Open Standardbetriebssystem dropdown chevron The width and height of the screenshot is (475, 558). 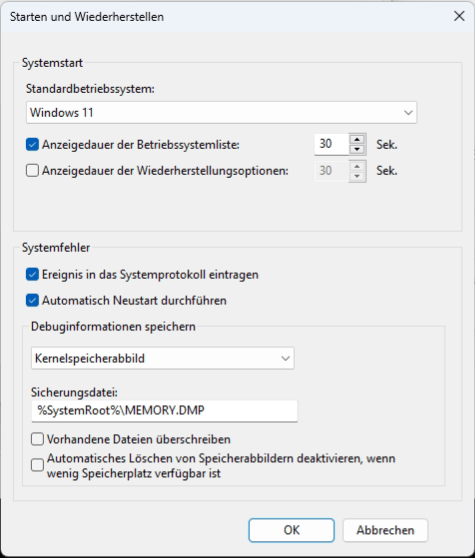408,113
